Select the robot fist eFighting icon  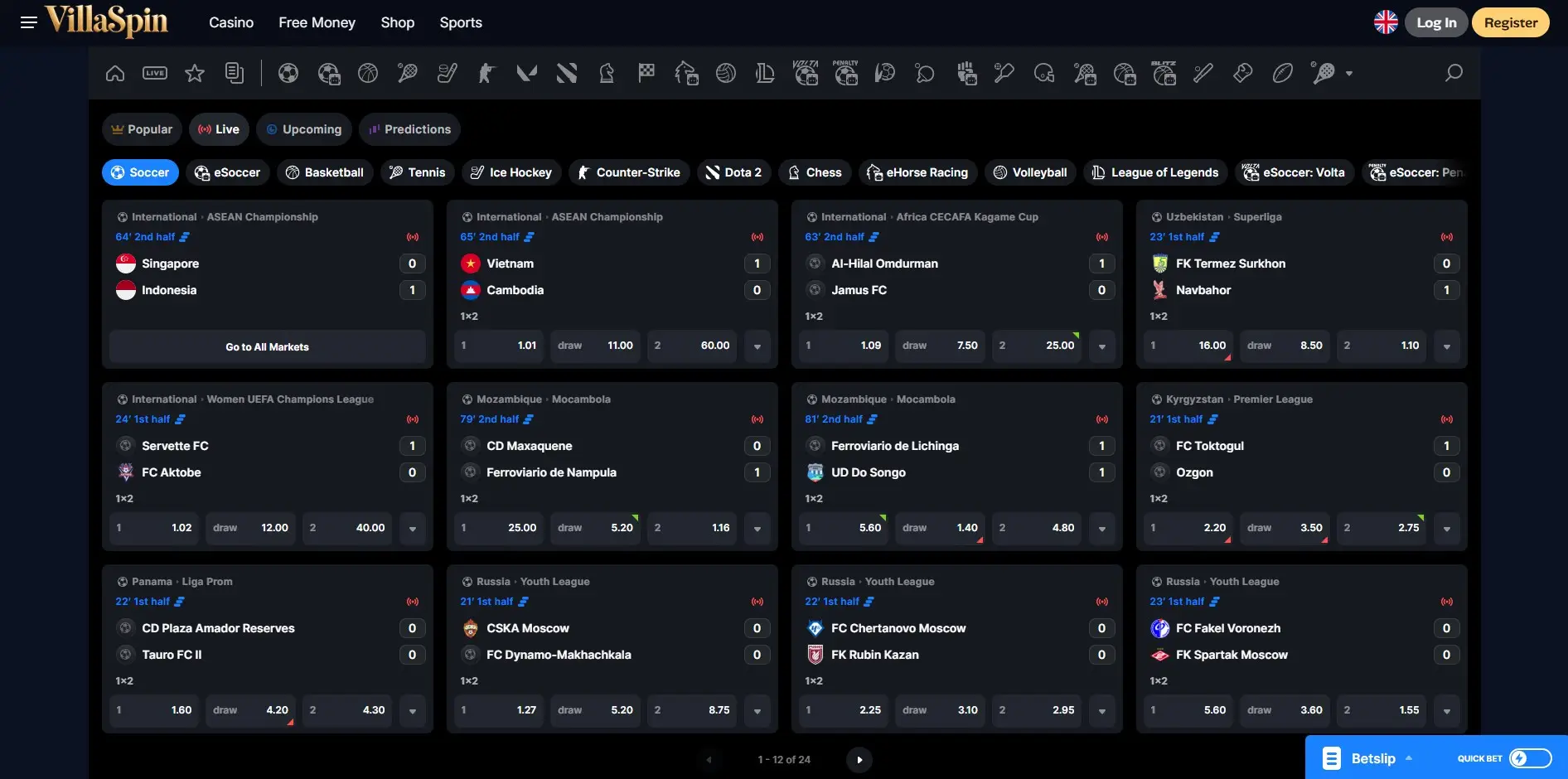966,73
